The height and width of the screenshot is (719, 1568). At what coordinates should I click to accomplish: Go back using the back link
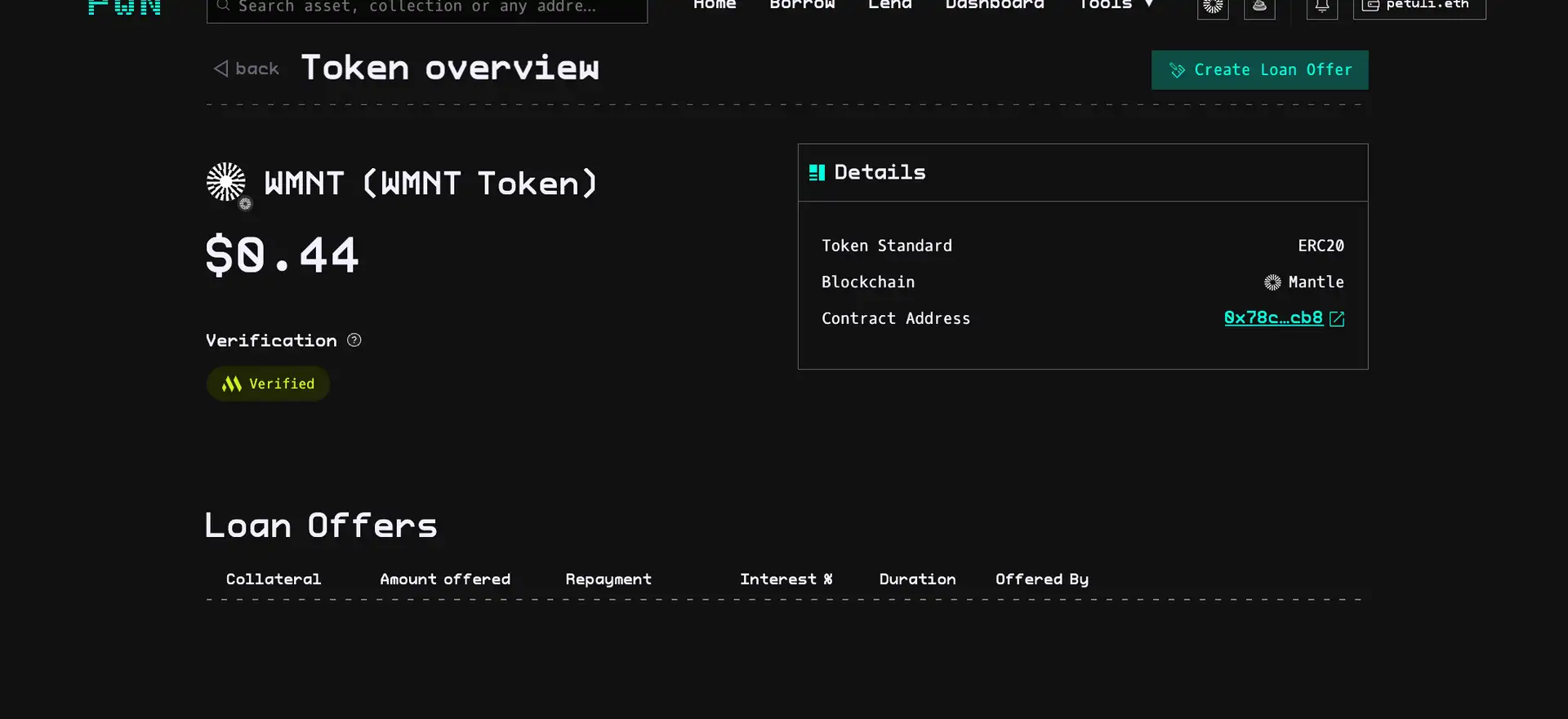[247, 69]
